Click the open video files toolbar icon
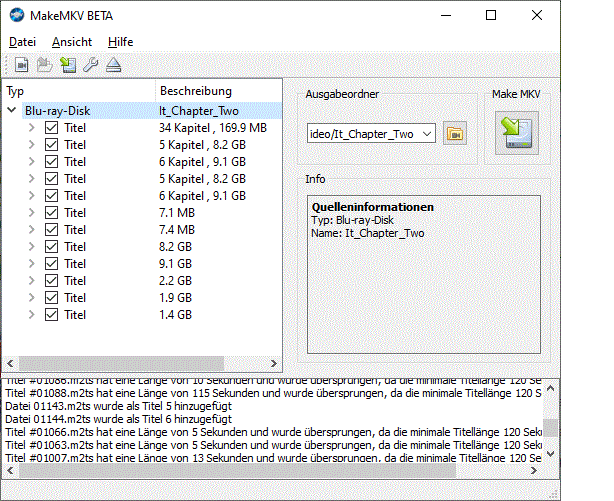Screen dimensions: 614x501 pos(22,66)
